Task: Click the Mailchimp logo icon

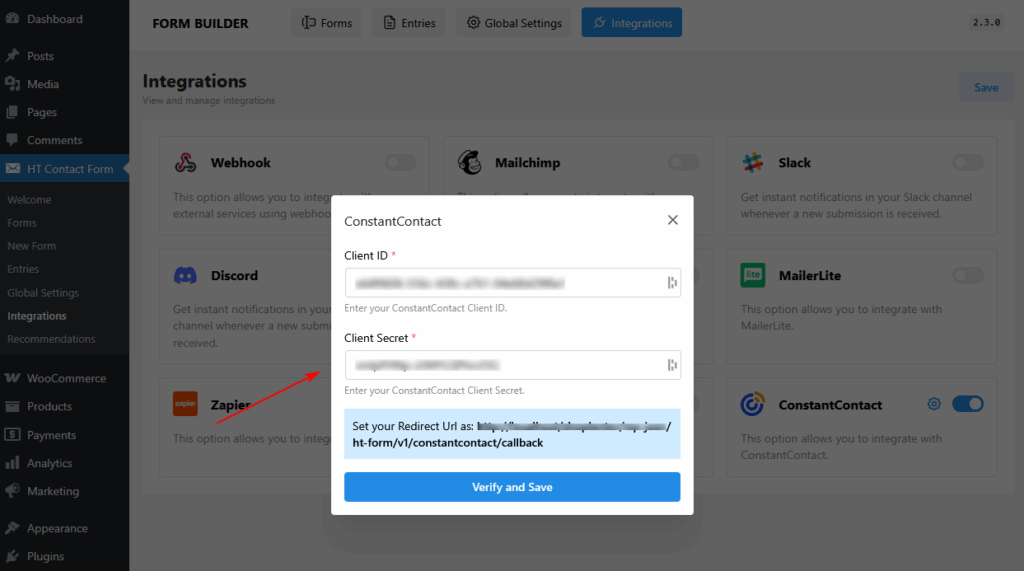Action: (470, 163)
